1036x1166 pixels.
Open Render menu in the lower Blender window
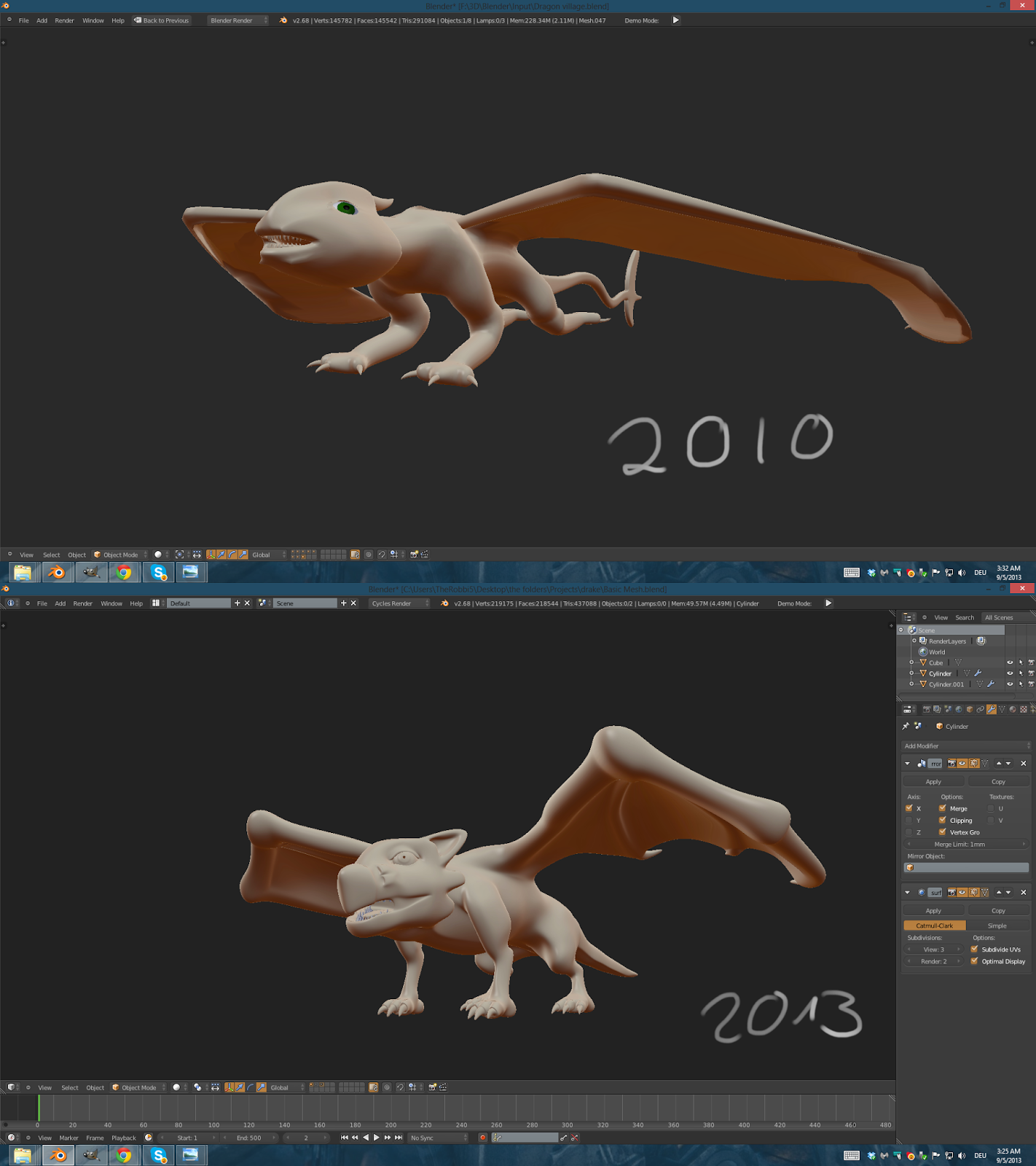coord(83,603)
